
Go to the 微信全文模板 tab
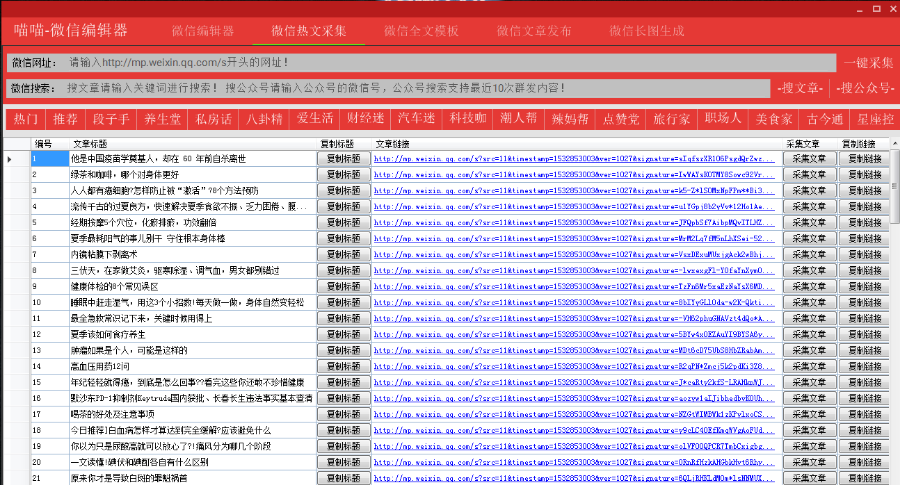coord(421,31)
